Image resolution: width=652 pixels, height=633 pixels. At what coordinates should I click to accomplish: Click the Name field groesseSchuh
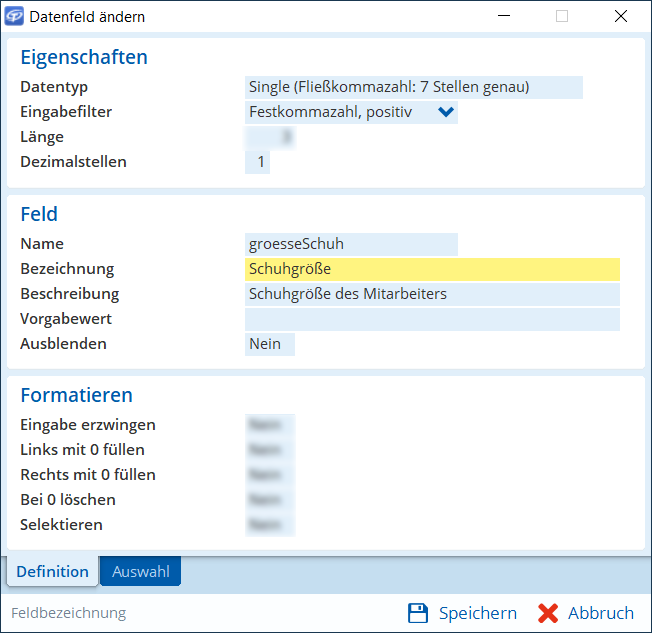coord(350,244)
